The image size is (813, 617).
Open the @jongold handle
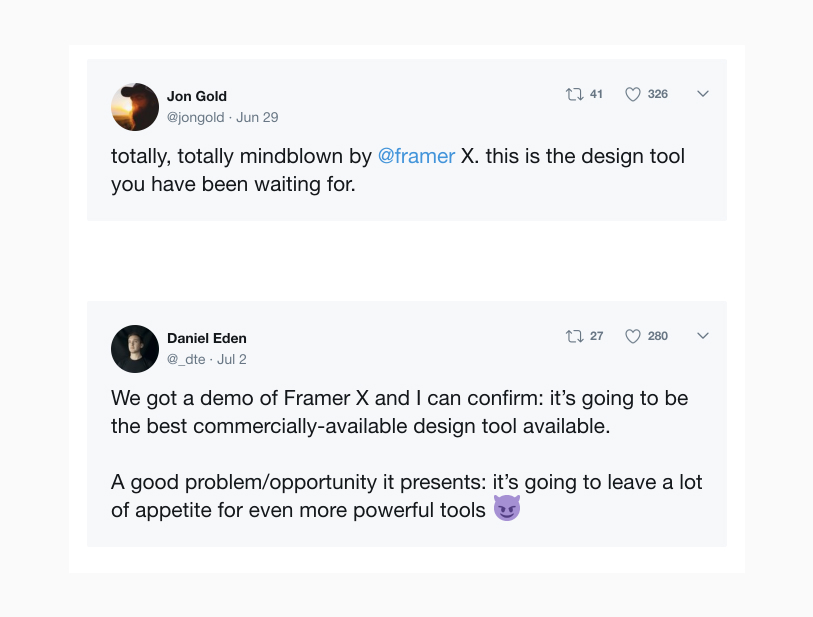coord(195,117)
